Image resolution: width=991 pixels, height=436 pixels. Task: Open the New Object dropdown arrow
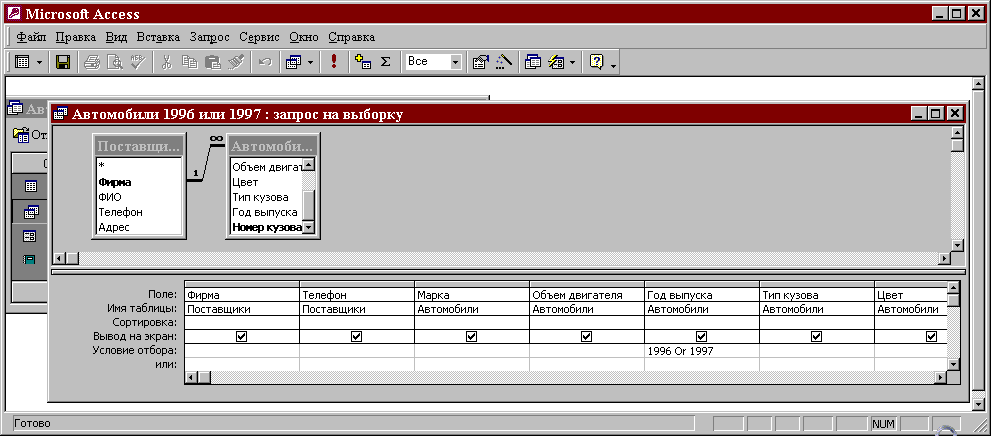572,62
